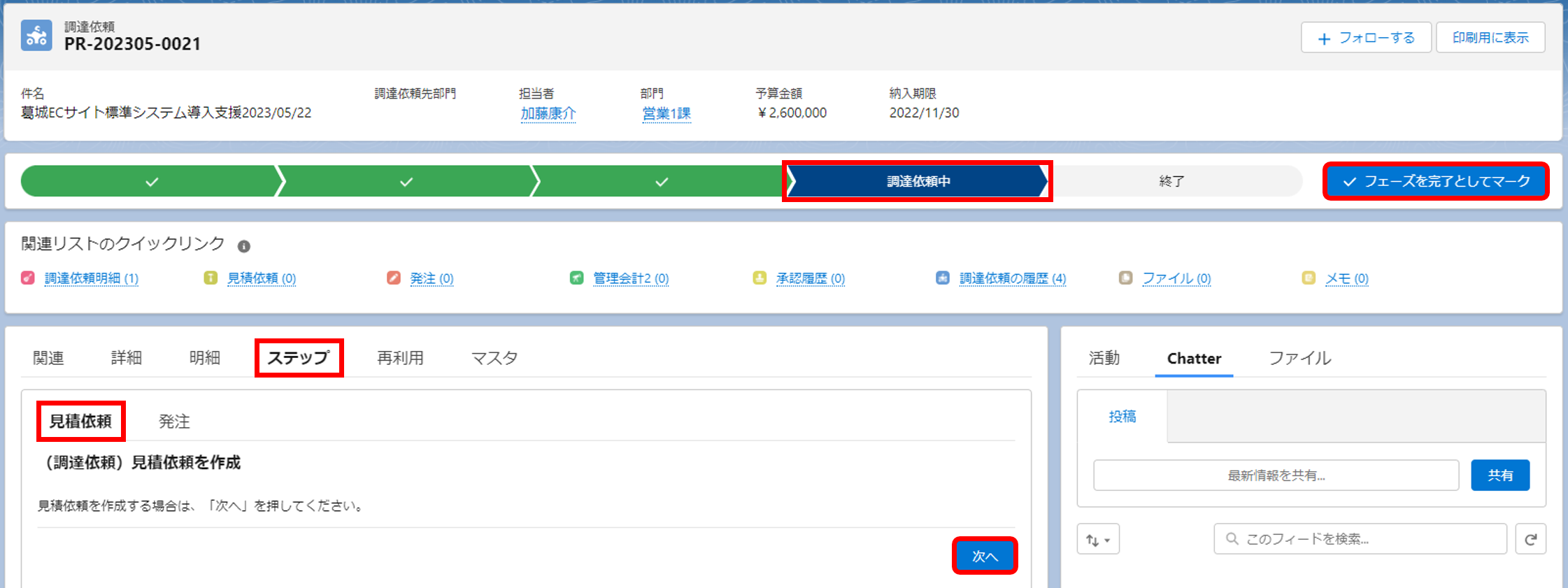
Task: Select the 終了 stage in path
Action: (x=1171, y=181)
